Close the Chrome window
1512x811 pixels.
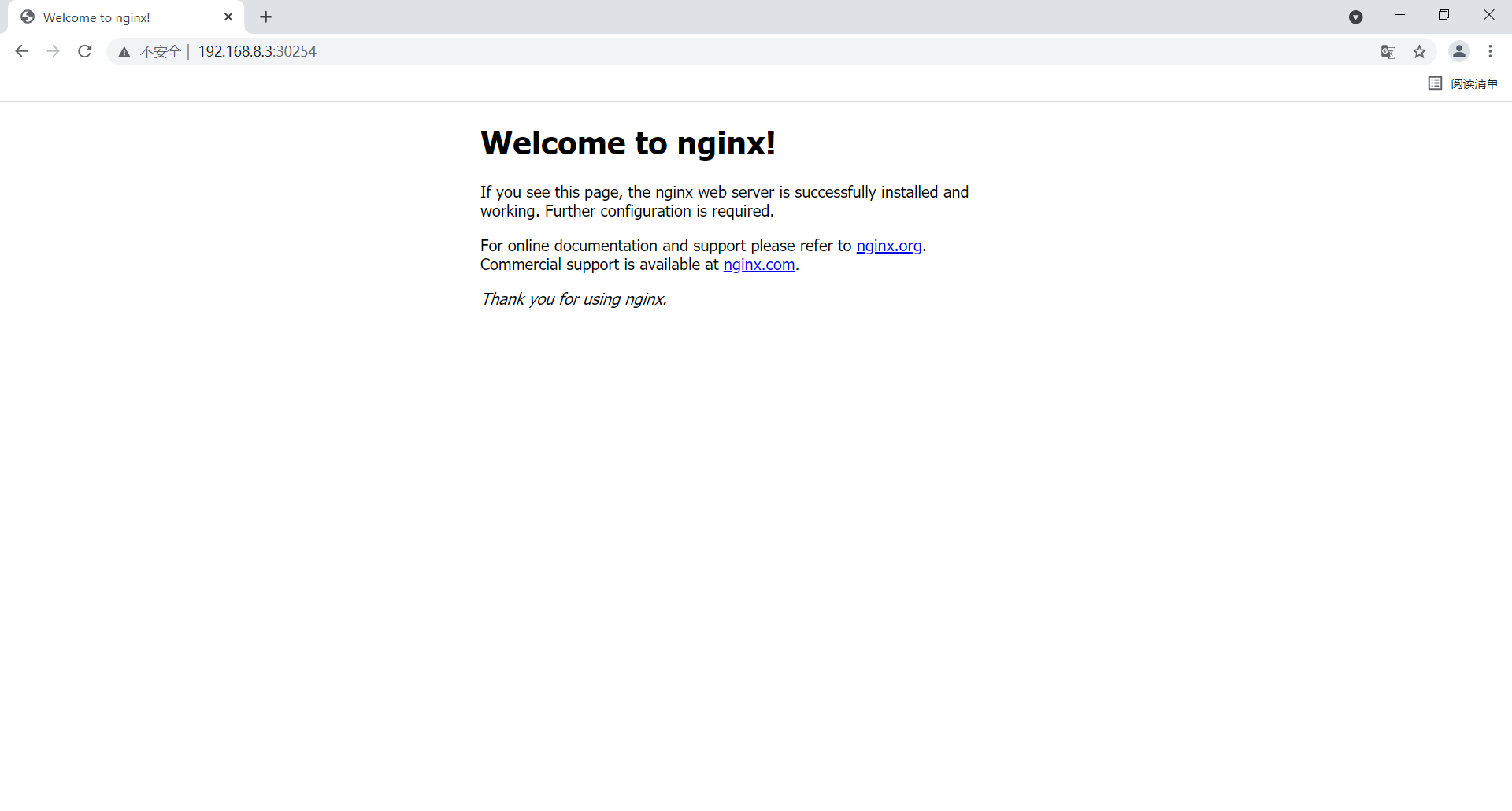(x=1489, y=15)
